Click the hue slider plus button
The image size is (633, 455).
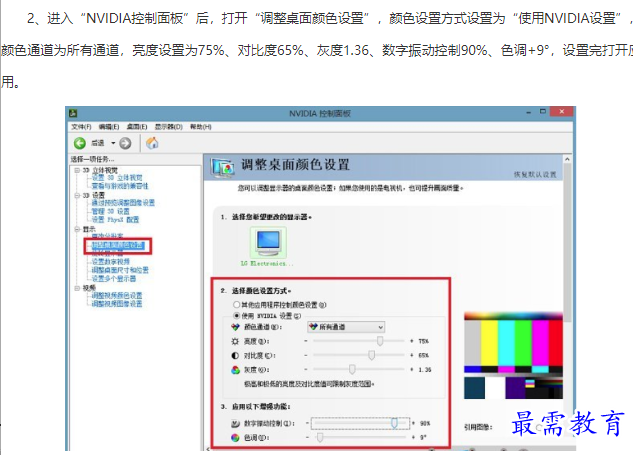[413, 437]
